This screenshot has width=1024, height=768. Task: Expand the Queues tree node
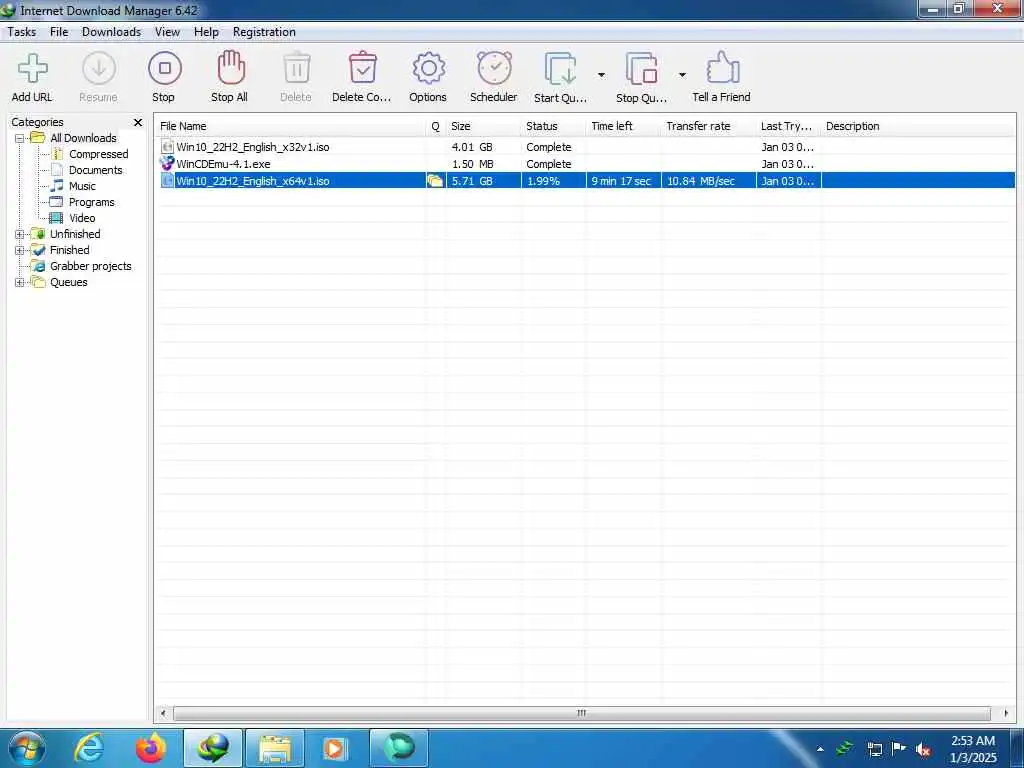pos(20,282)
